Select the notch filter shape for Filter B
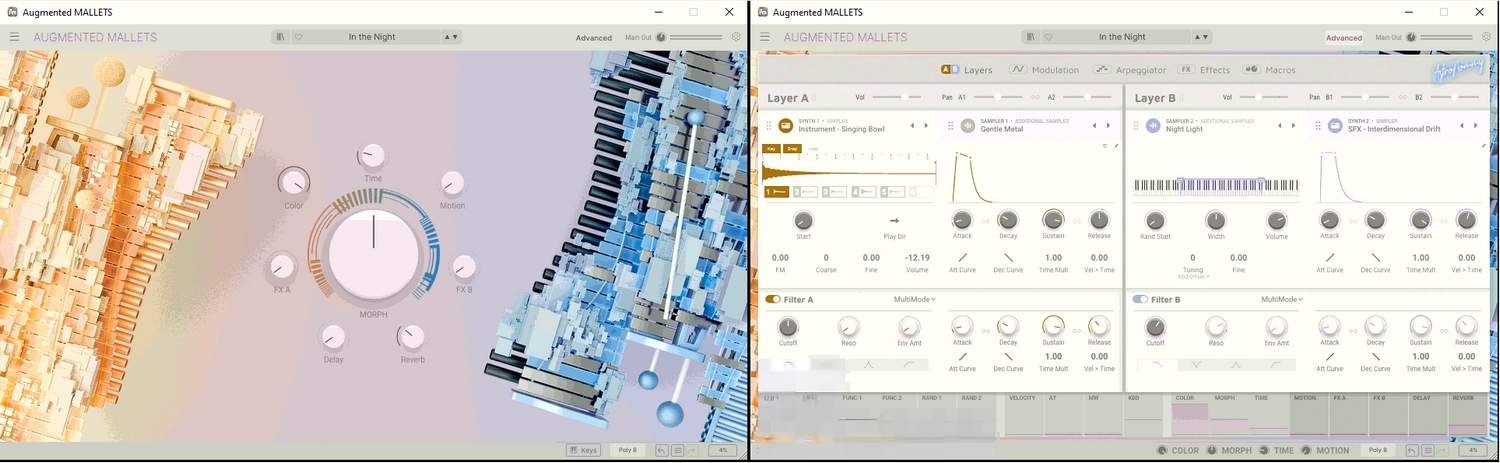1500x463 pixels. (1195, 365)
